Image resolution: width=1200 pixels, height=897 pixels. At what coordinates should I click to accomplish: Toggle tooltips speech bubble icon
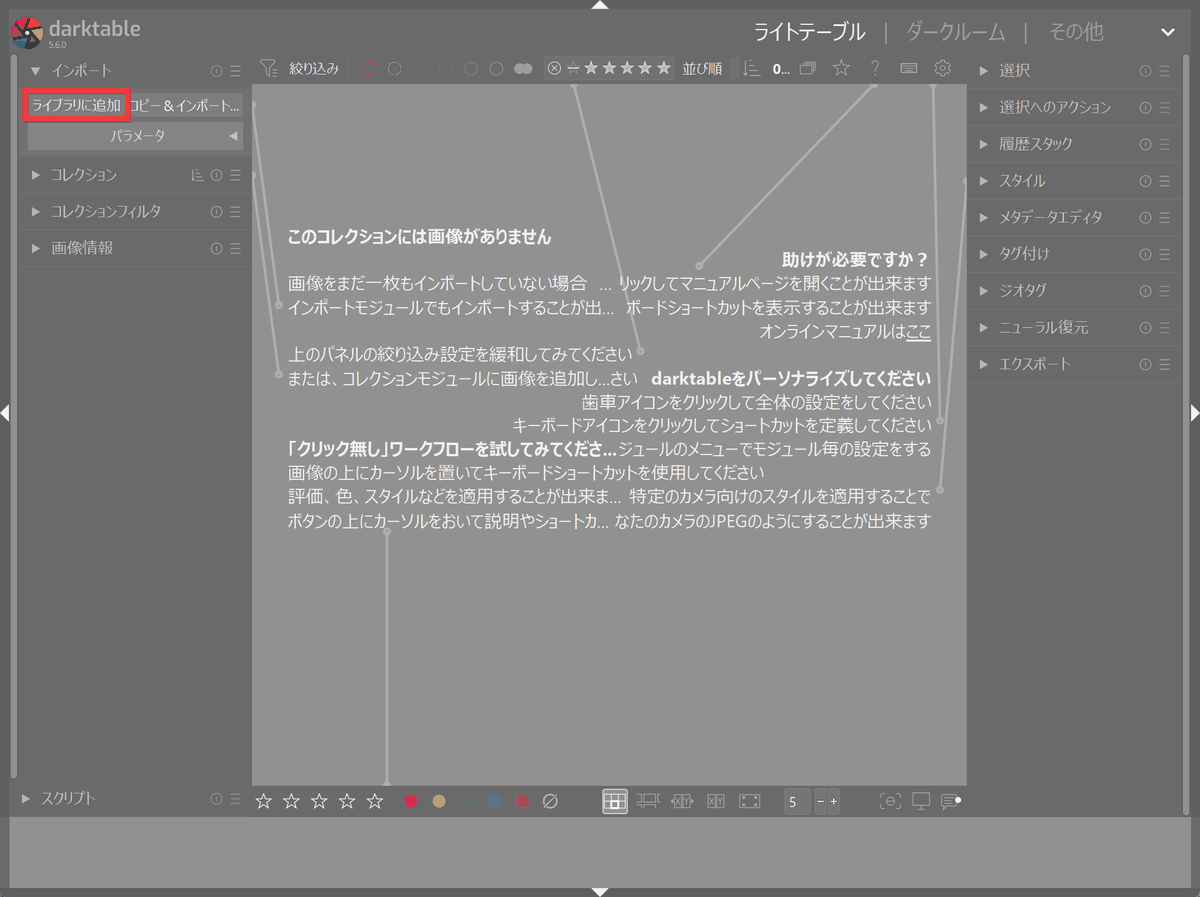pos(951,801)
